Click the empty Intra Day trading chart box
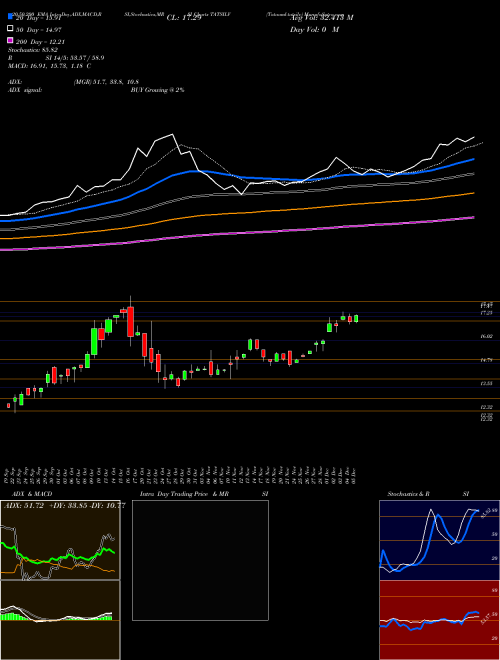 pyautogui.click(x=200, y=560)
